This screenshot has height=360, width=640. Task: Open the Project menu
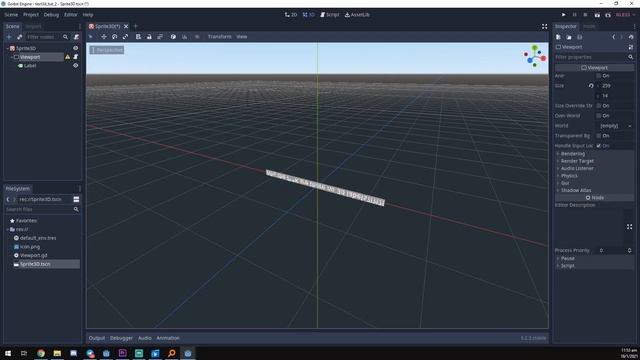(31, 15)
